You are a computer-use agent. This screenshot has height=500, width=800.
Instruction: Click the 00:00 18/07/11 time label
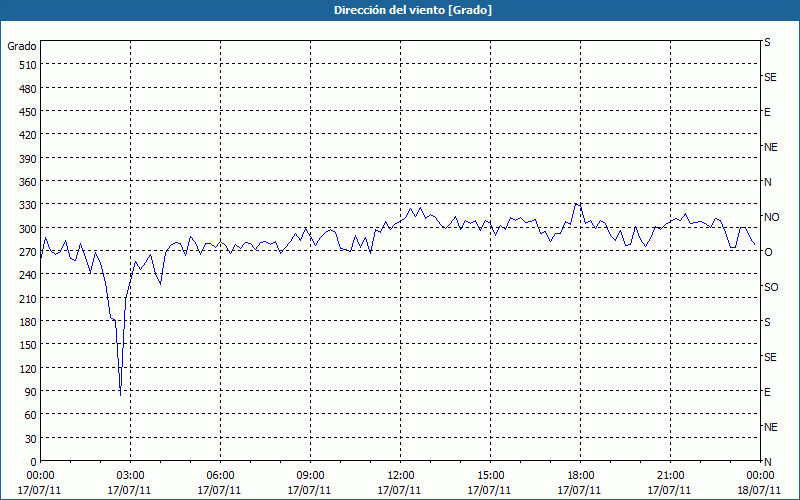coord(760,483)
